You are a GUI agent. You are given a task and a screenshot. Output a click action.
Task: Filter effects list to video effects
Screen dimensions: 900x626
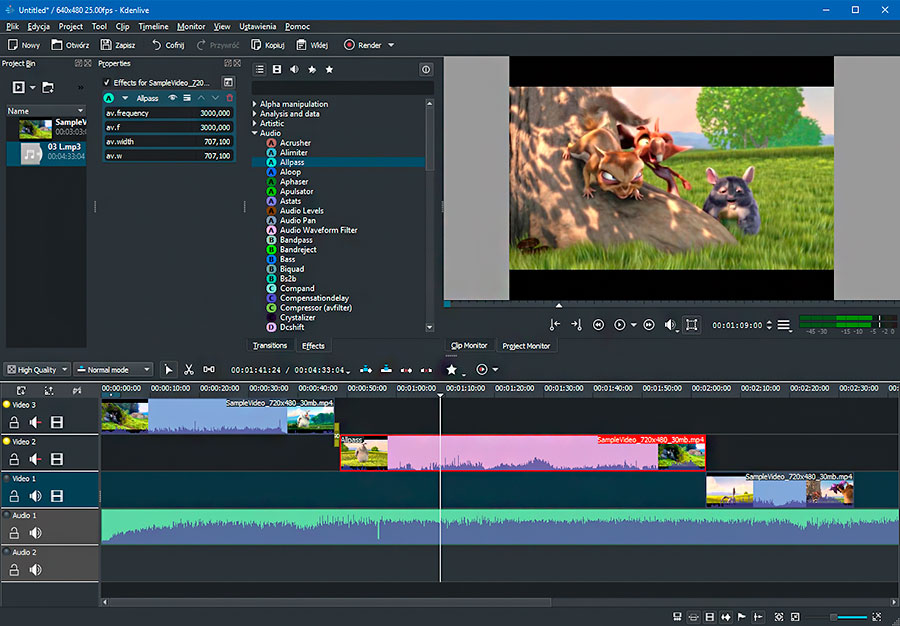point(277,69)
